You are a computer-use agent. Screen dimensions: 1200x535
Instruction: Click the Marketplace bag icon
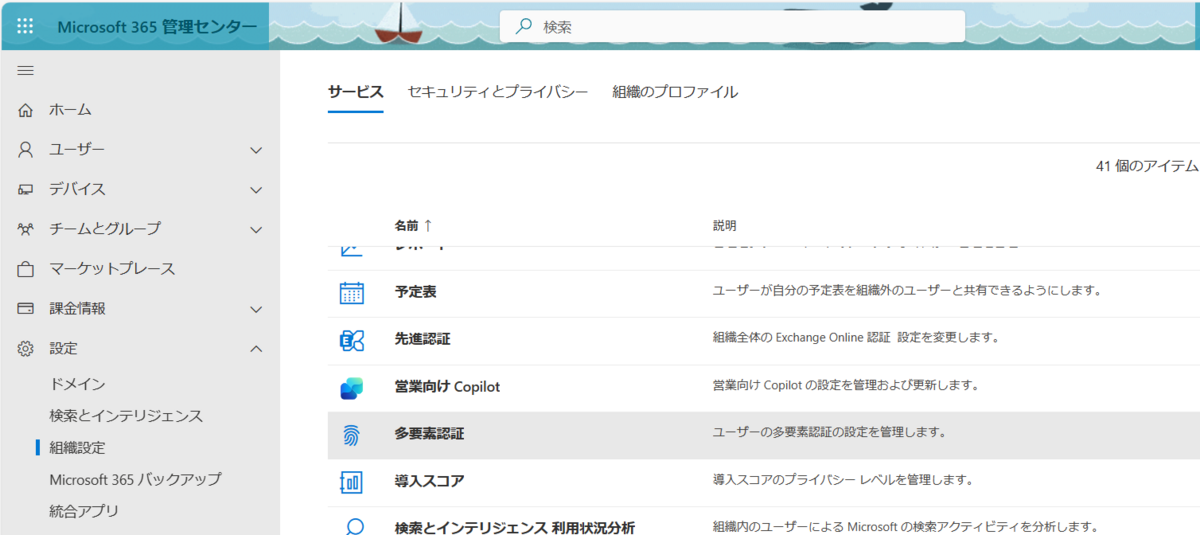[26, 269]
